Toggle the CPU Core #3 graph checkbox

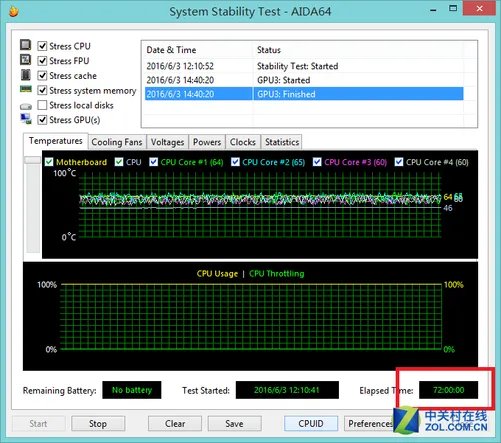(317, 162)
